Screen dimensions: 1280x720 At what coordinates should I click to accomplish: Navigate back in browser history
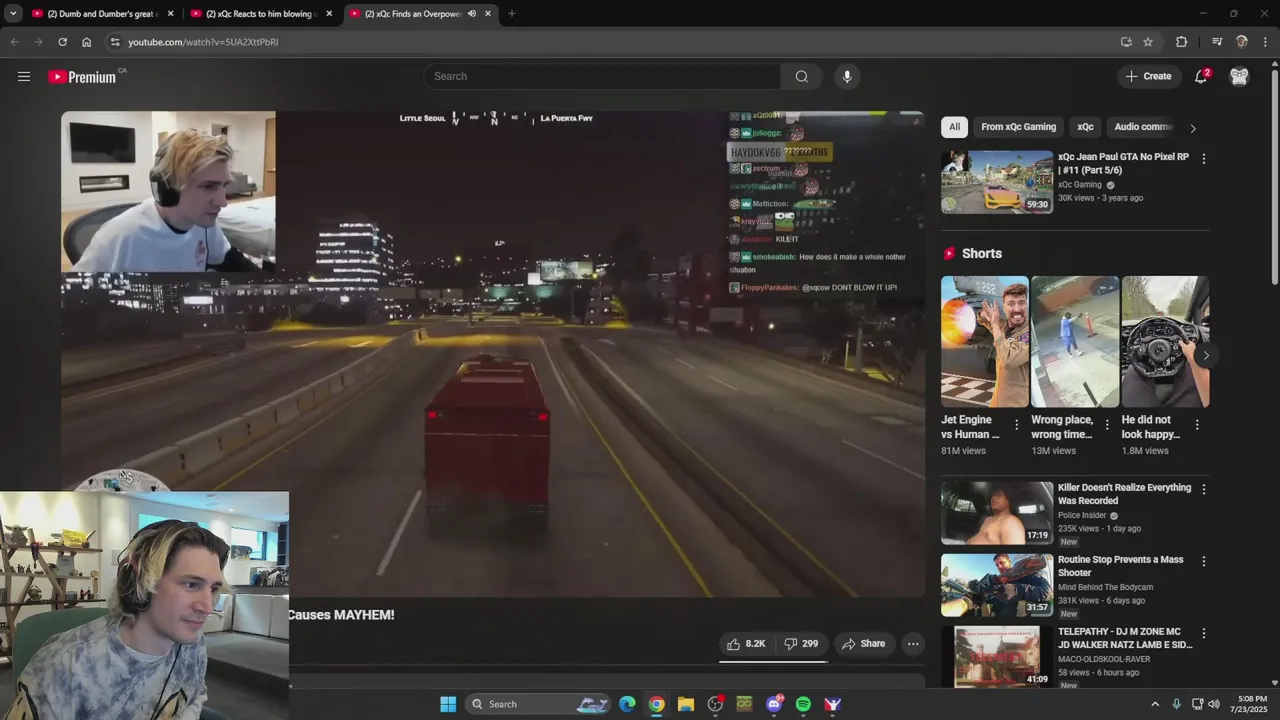[14, 42]
